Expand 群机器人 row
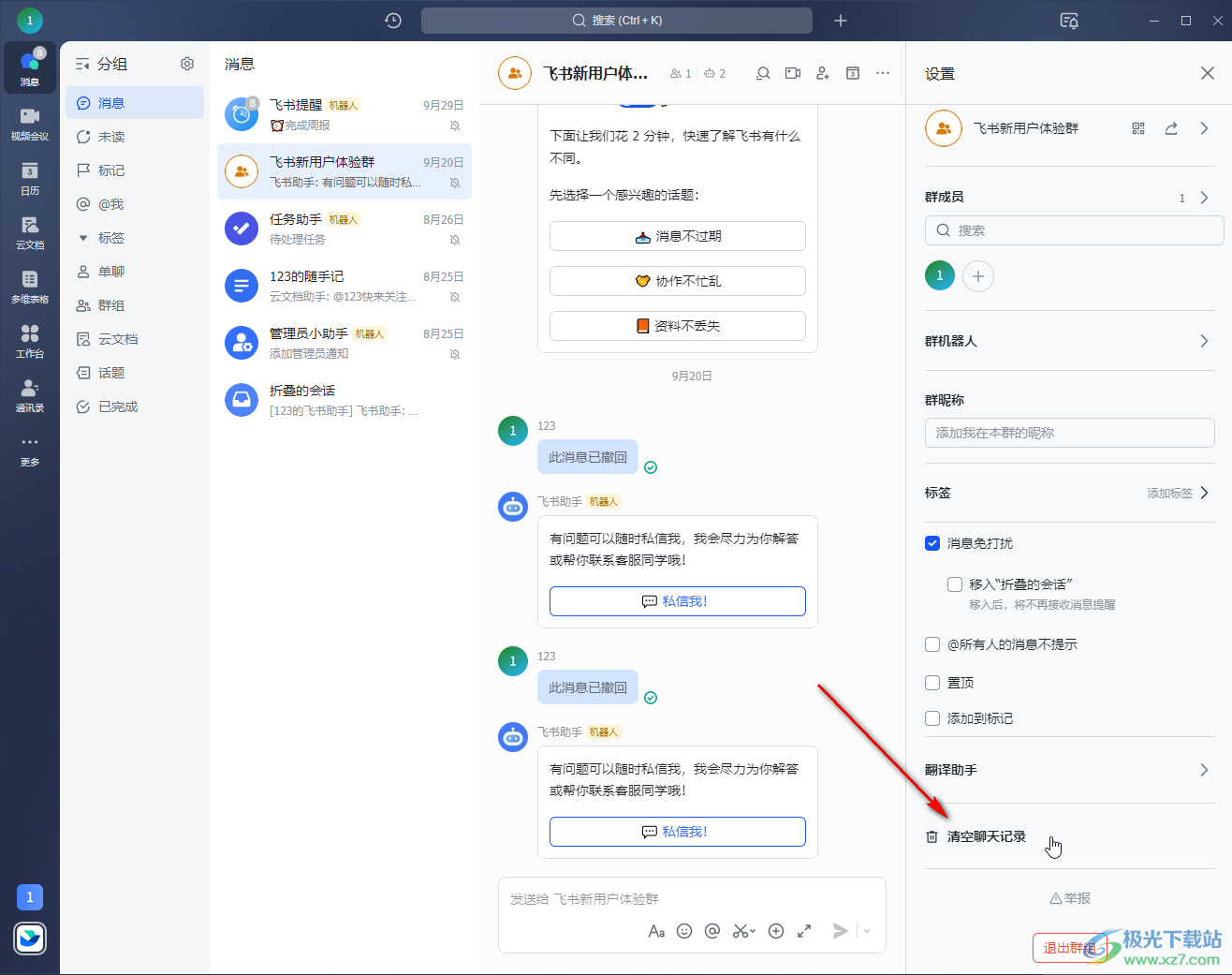1232x975 pixels. (x=1069, y=341)
